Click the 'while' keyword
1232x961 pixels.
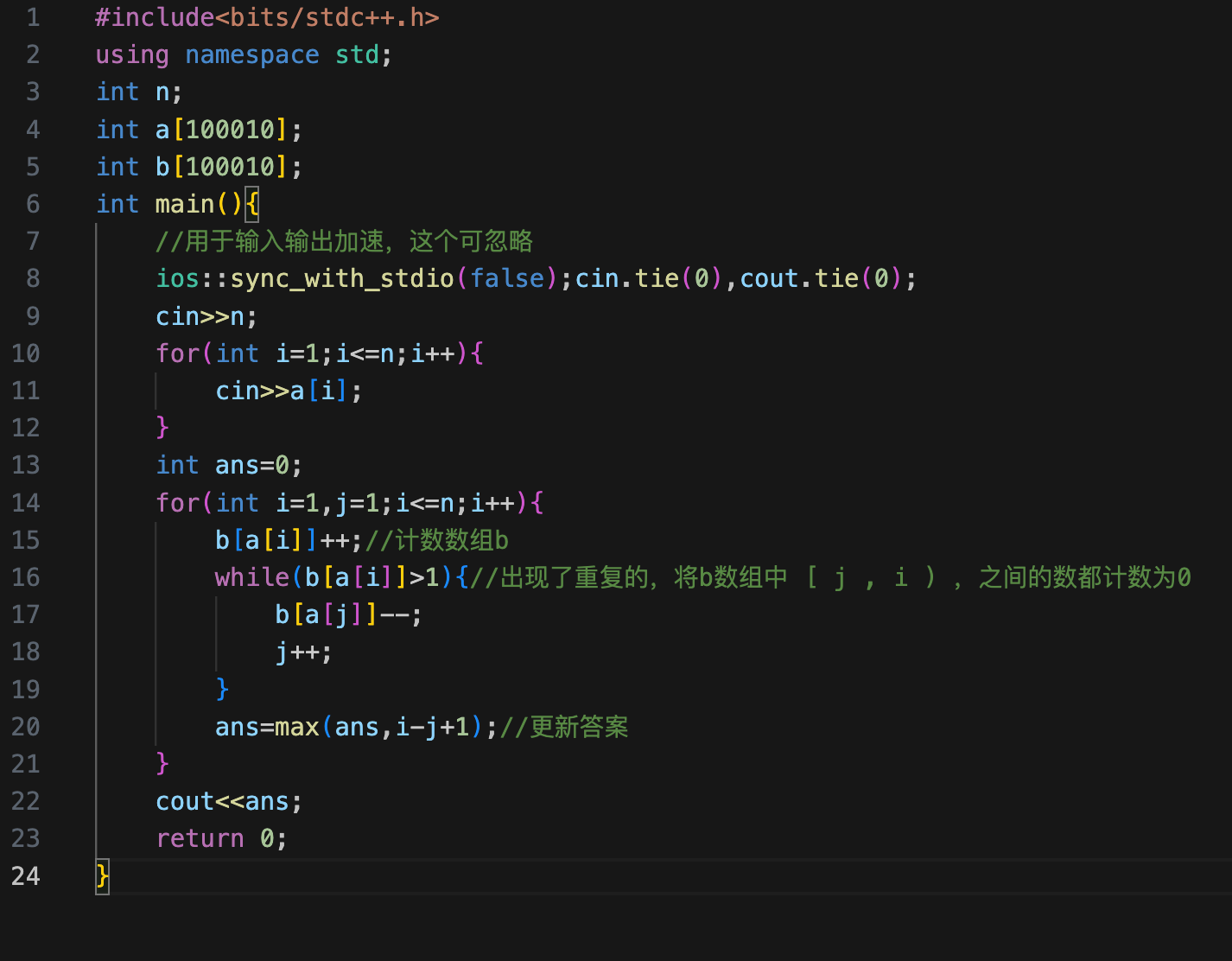(x=252, y=577)
